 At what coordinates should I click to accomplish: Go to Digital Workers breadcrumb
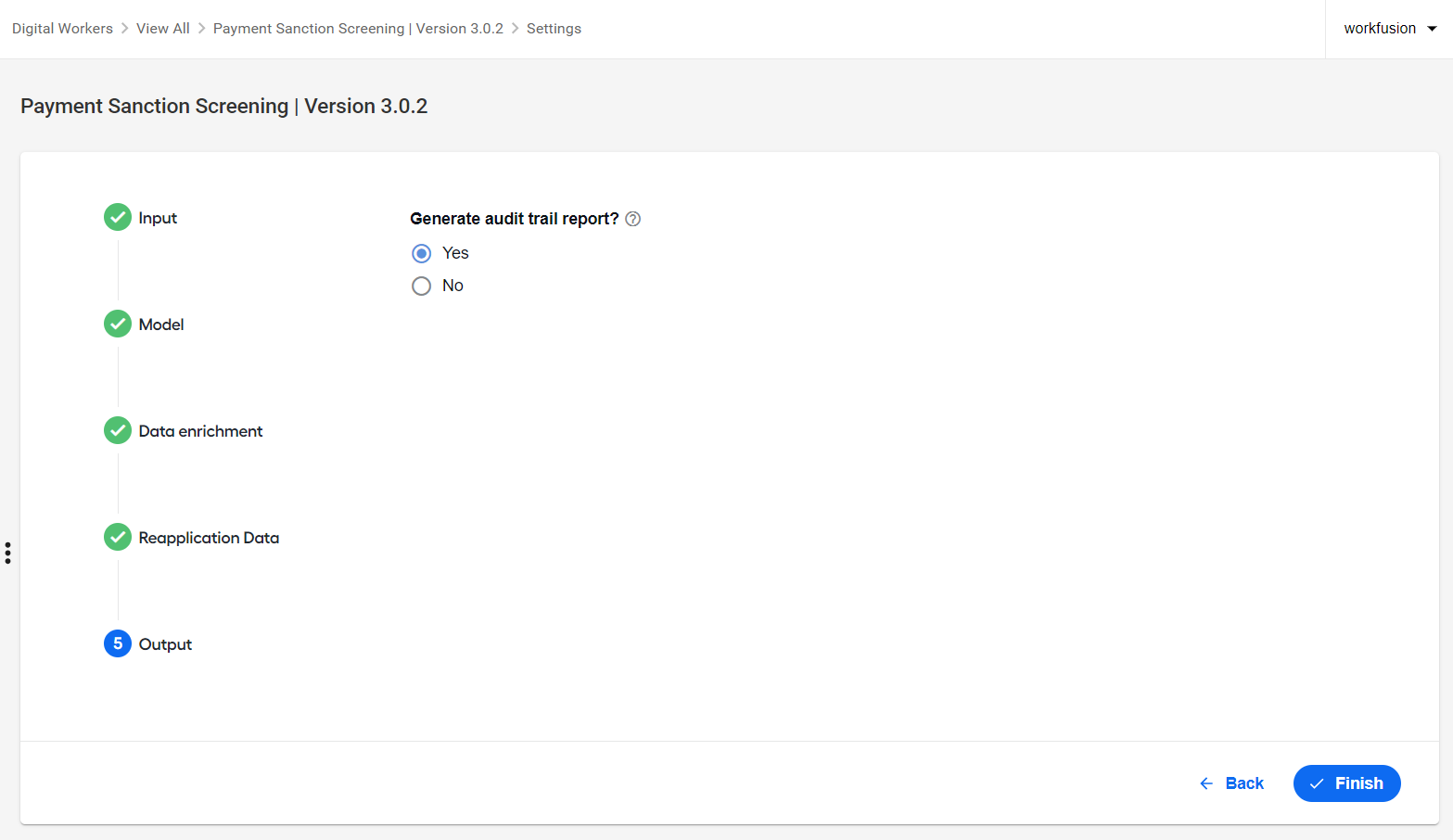click(x=62, y=29)
